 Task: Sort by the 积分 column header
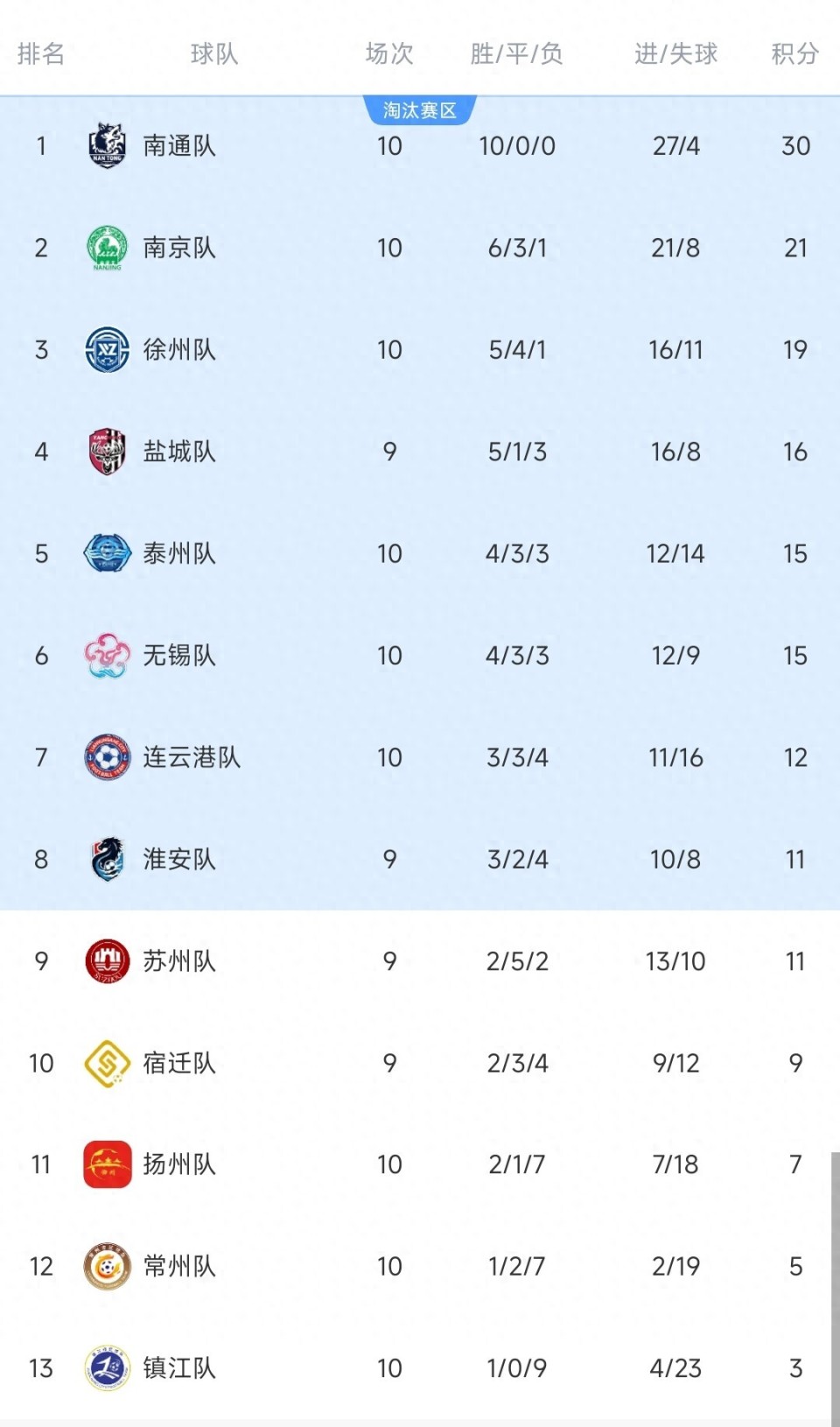(794, 54)
